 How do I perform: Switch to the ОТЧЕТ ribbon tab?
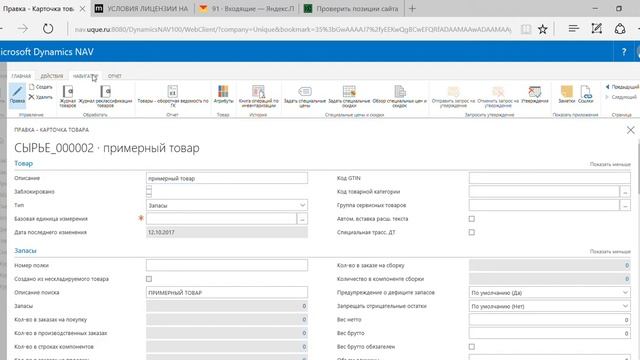click(x=115, y=76)
